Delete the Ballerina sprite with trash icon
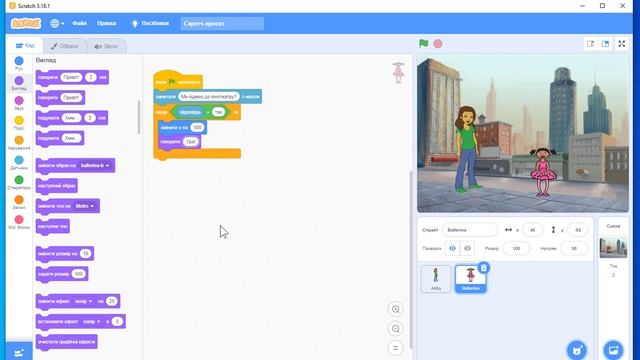 click(484, 268)
